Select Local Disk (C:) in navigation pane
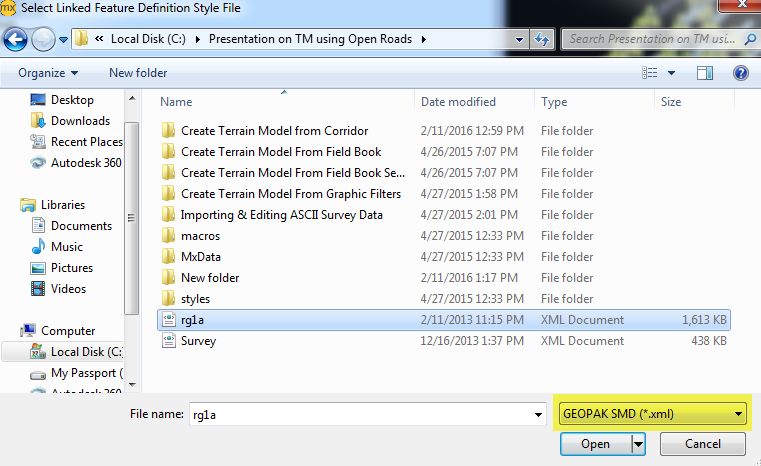761x466 pixels. point(86,351)
